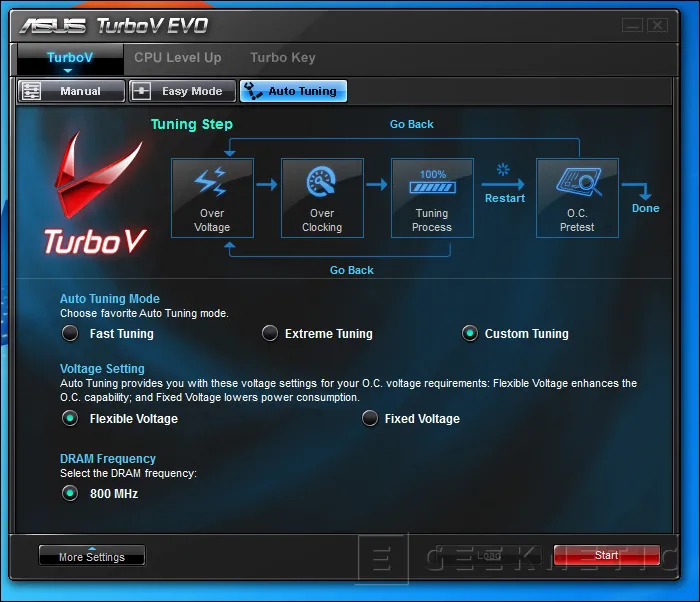Click the Load button

click(489, 556)
